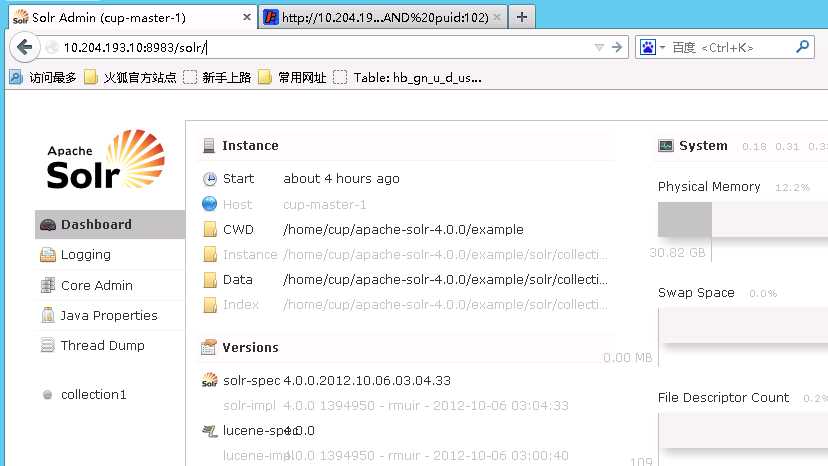Switch to the Solr Admin tab

coord(131,17)
